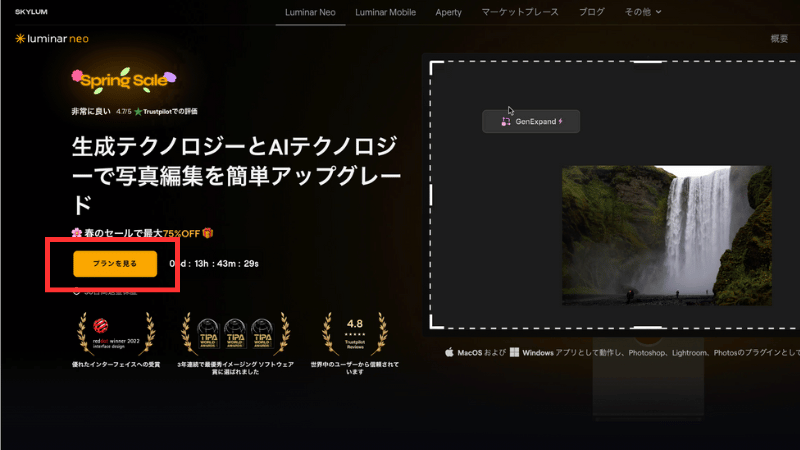Viewport: 800px width, 450px height.
Task: Open マーケットプレース menu item
Action: [x=520, y=12]
